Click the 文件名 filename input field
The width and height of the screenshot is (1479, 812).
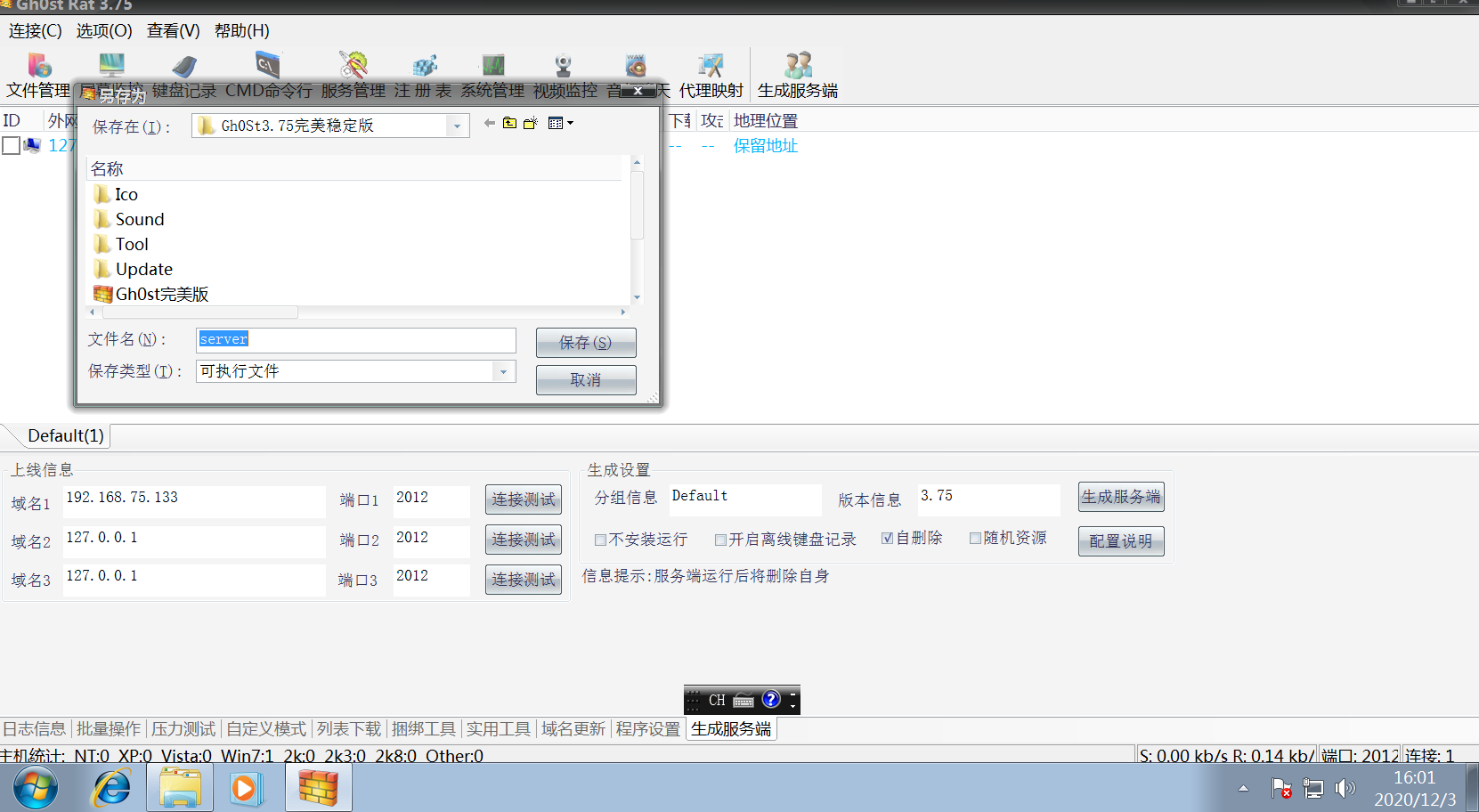coord(356,340)
